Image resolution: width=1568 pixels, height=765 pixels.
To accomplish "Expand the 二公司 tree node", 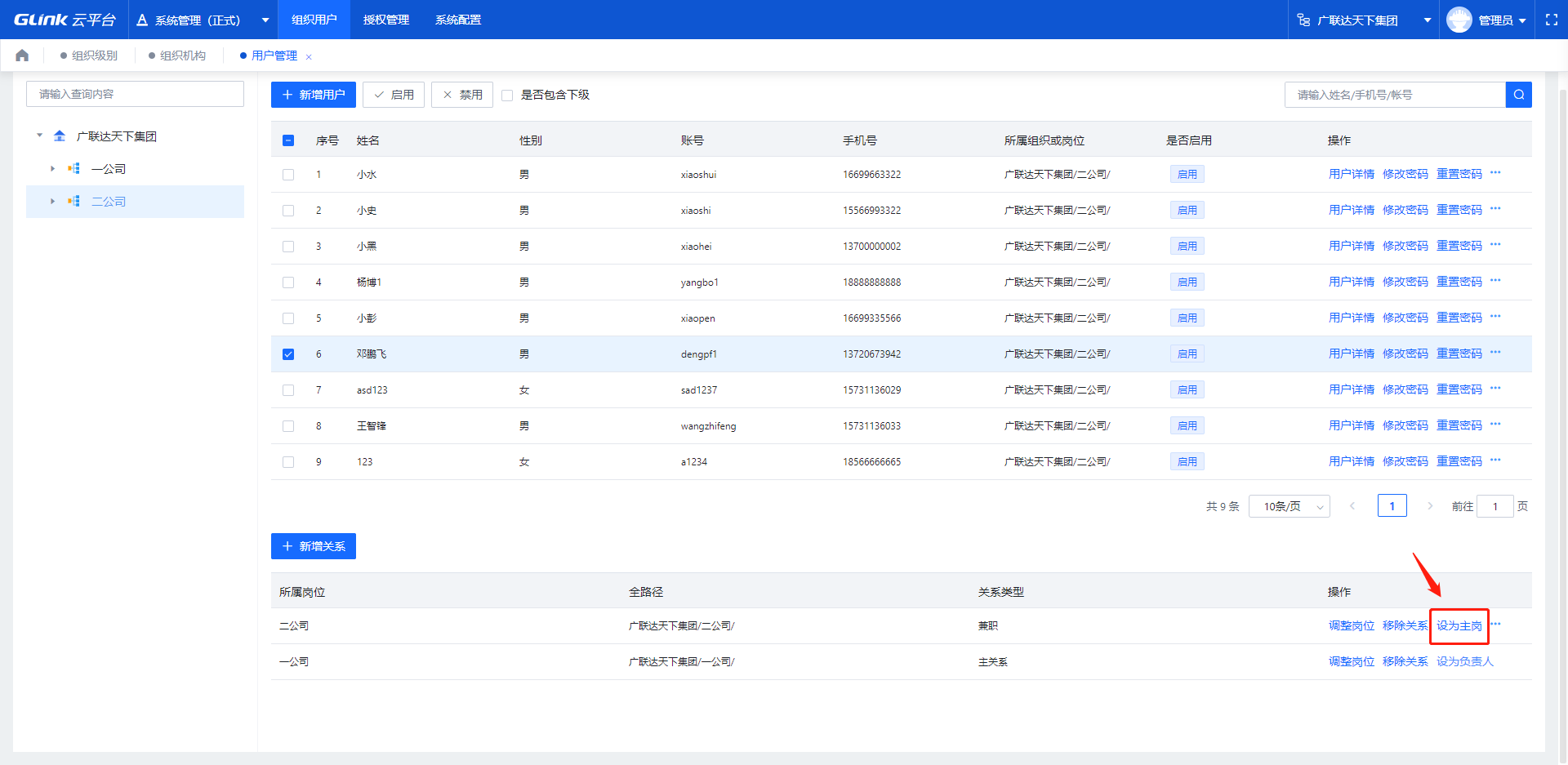I will [x=53, y=201].
